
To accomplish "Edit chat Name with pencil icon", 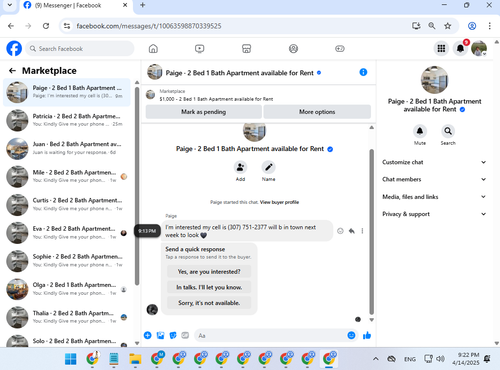I will (x=268, y=167).
